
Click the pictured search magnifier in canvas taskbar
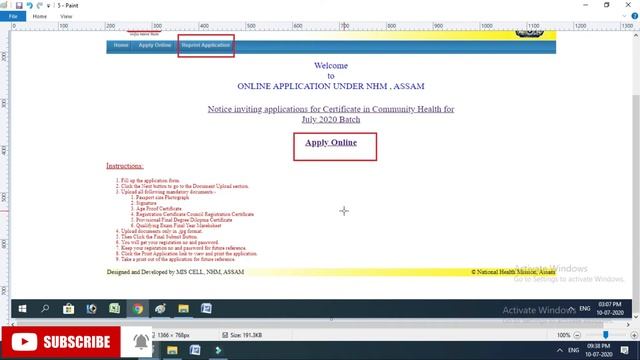click(x=45, y=309)
